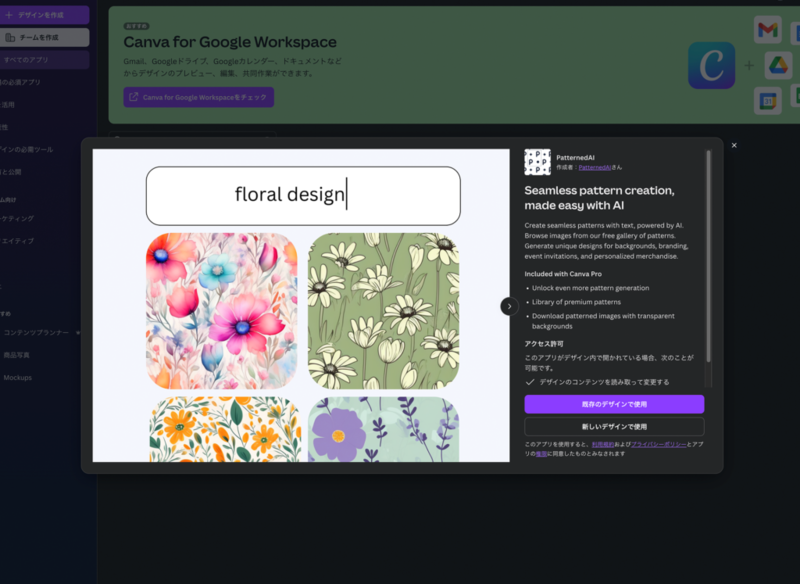800x584 pixels.
Task: Select 商品写真 in sidebar
Action: [x=16, y=355]
